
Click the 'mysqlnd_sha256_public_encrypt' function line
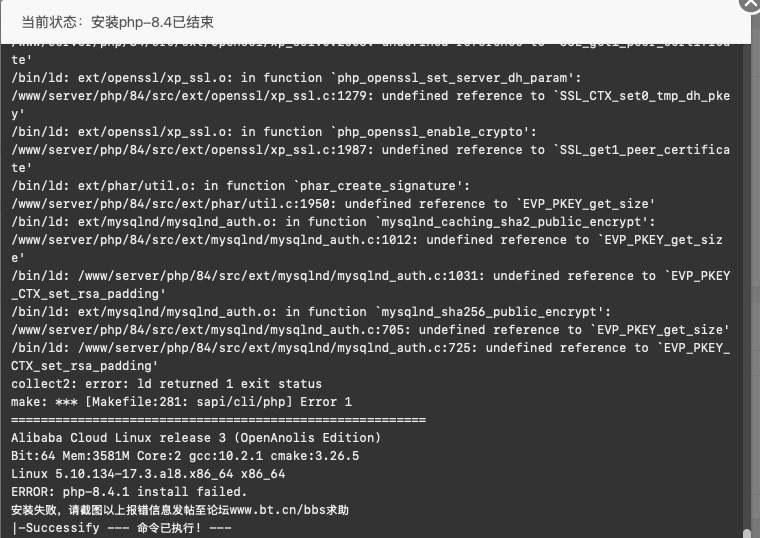click(x=311, y=312)
